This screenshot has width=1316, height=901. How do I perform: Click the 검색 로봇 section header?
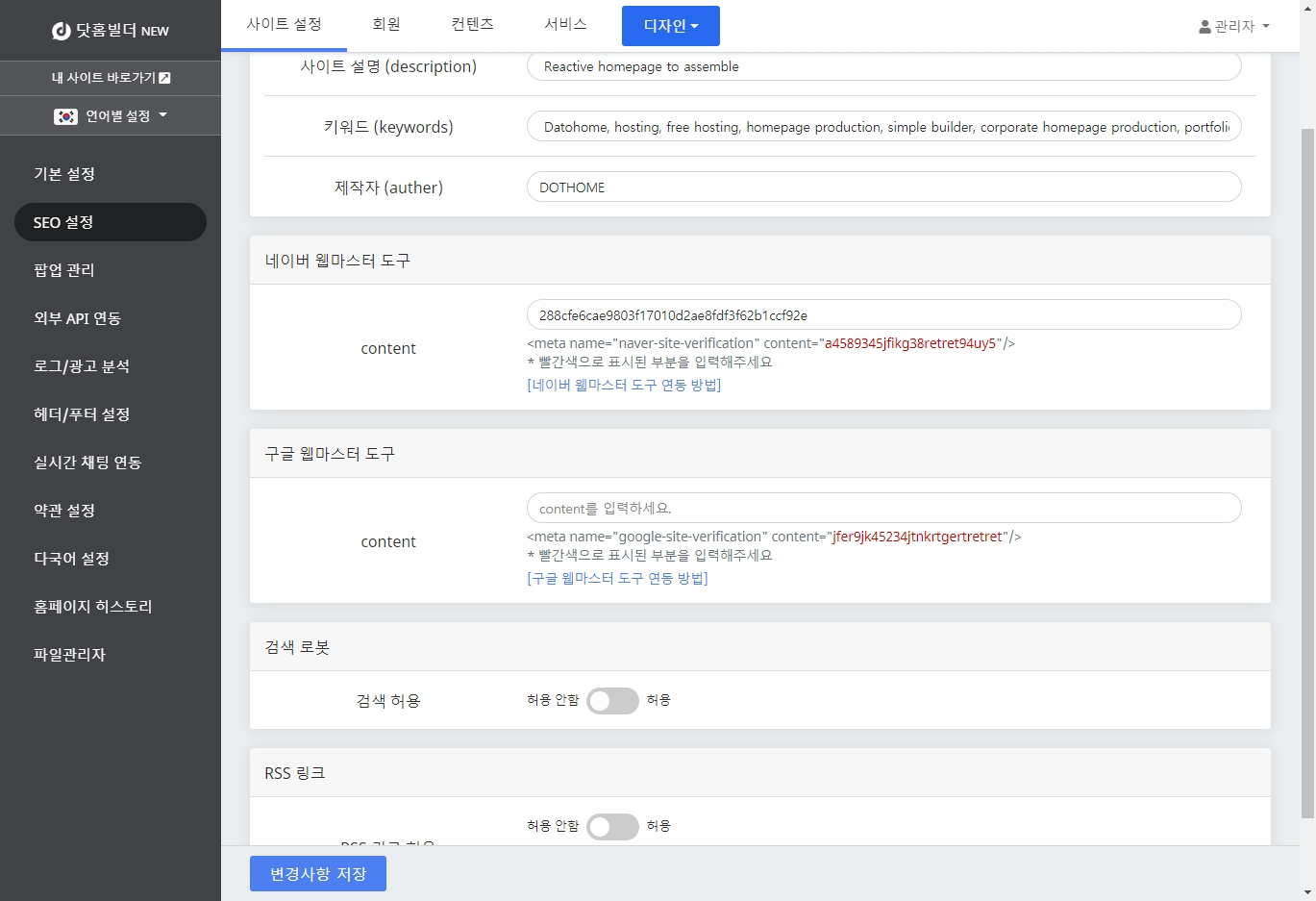pos(760,647)
